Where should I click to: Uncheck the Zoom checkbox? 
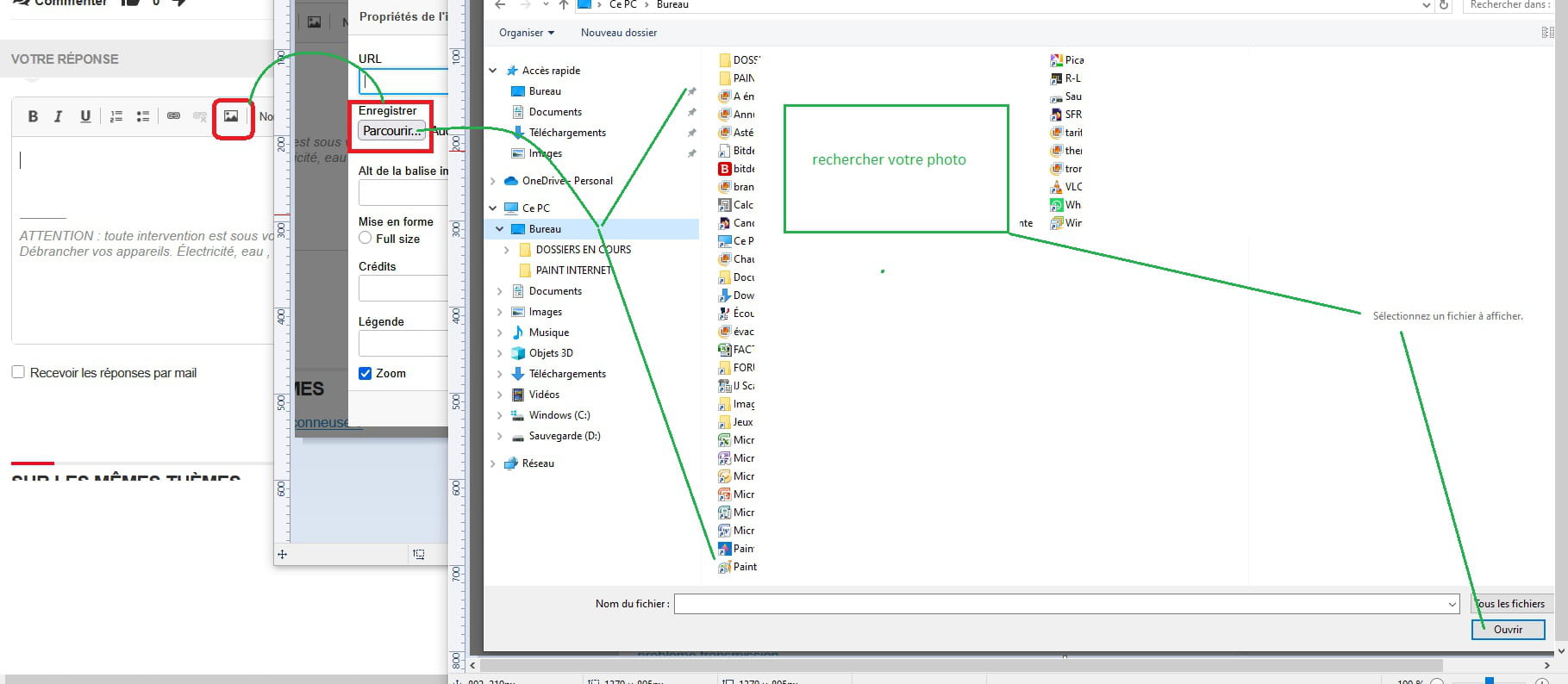(365, 373)
